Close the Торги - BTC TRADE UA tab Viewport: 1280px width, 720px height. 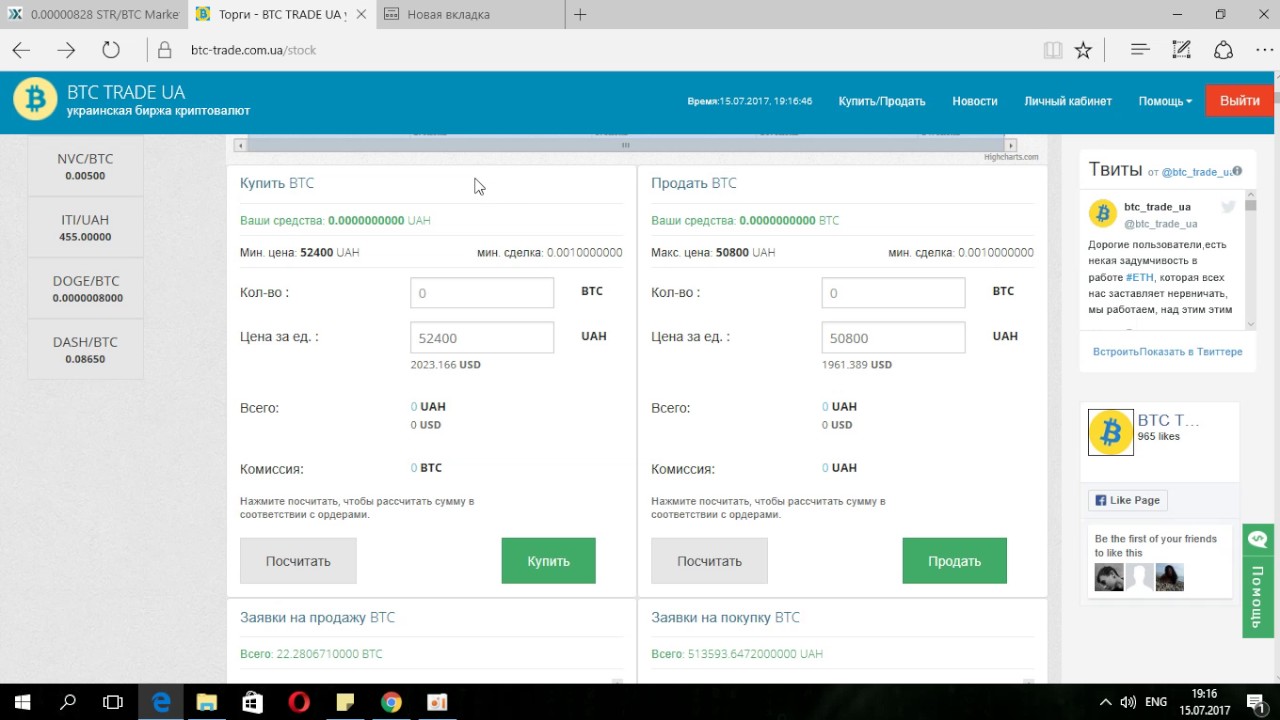tap(361, 15)
